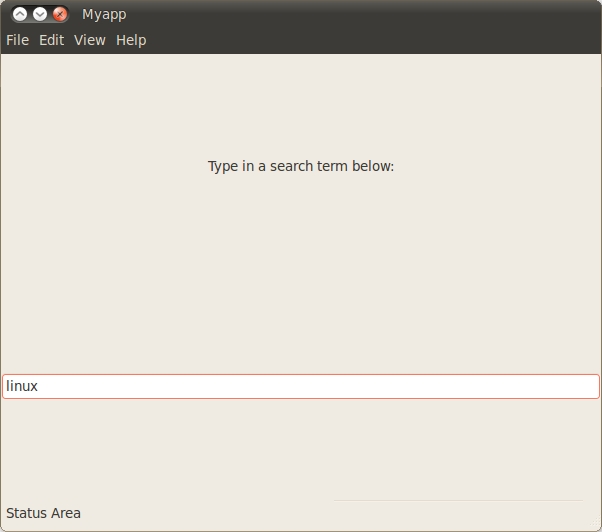Open the Help menu
Viewport: 602px width, 532px height.
click(131, 40)
